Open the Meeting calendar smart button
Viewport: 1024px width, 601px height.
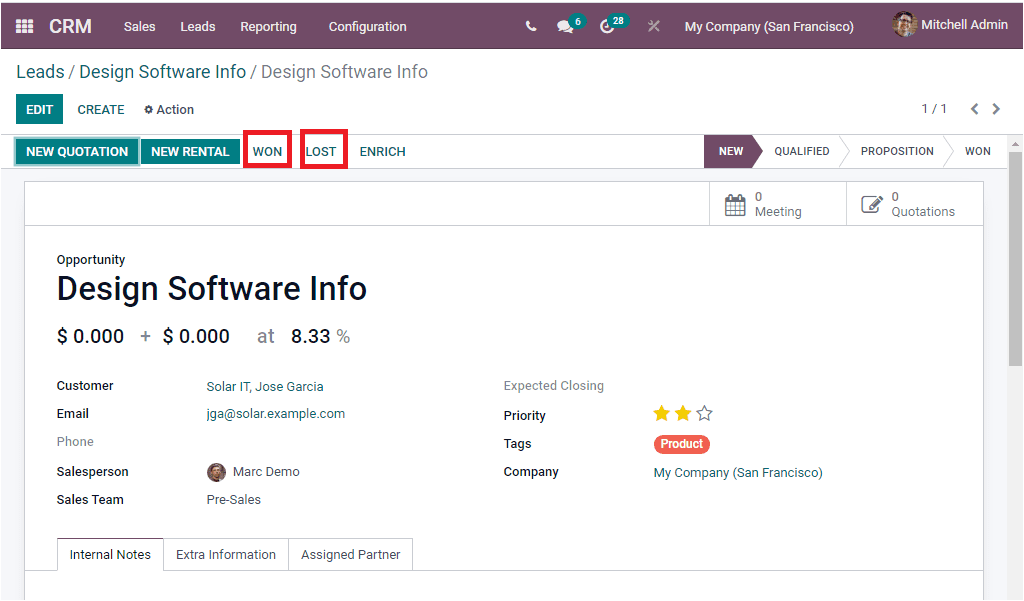coord(777,203)
